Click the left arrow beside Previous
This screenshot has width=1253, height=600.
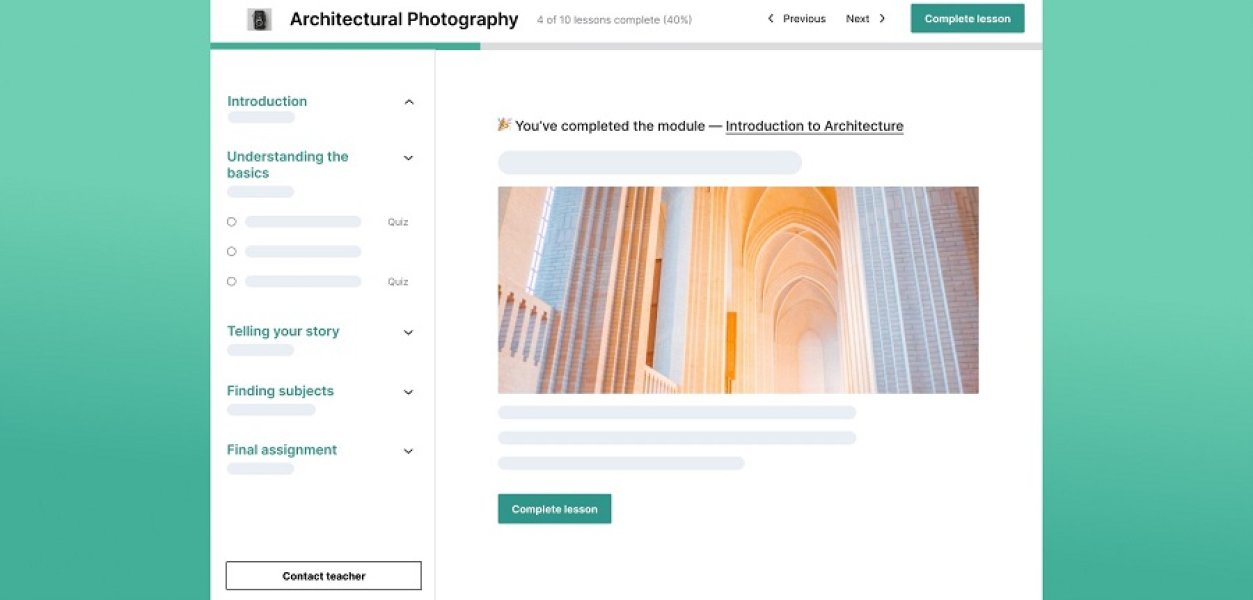771,19
